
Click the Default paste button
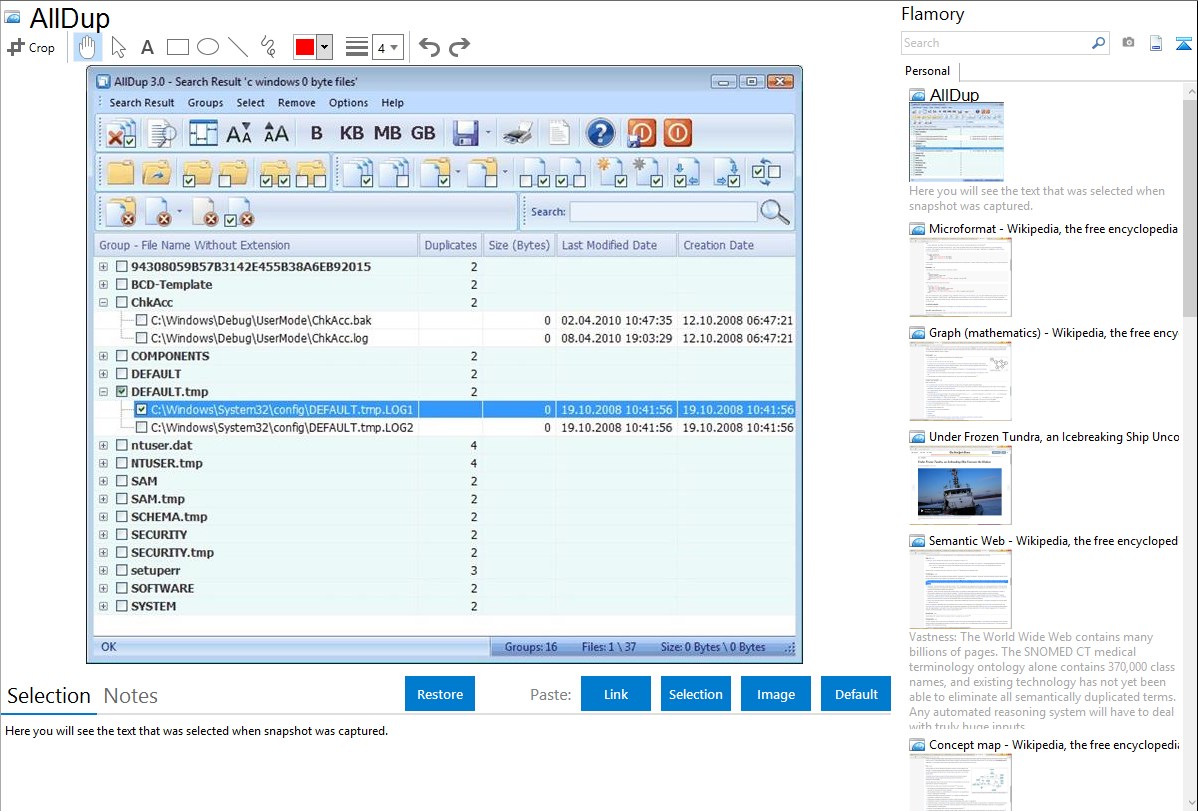tap(856, 694)
